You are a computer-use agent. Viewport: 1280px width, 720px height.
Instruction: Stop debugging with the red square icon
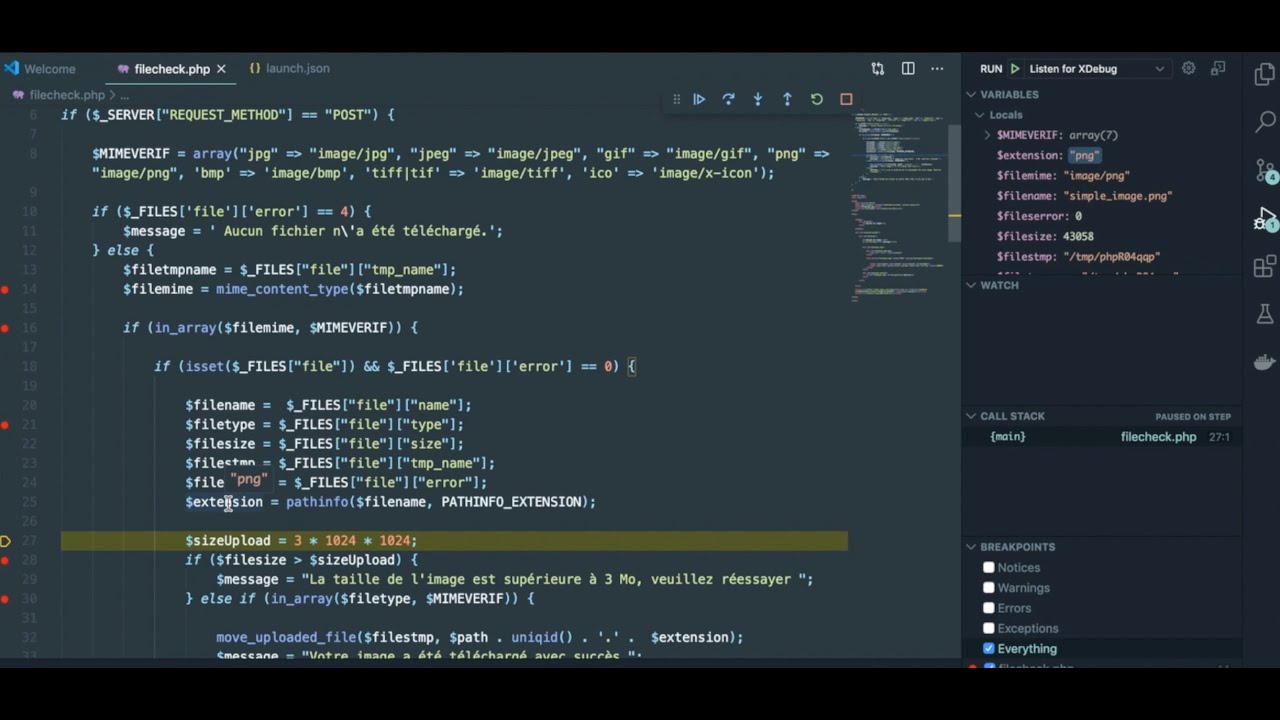tap(846, 99)
